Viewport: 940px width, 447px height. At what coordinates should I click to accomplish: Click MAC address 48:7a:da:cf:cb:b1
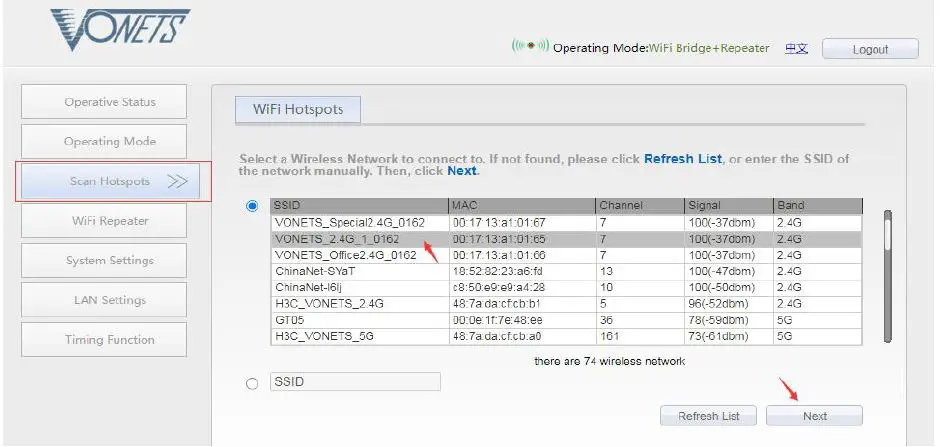[497, 304]
